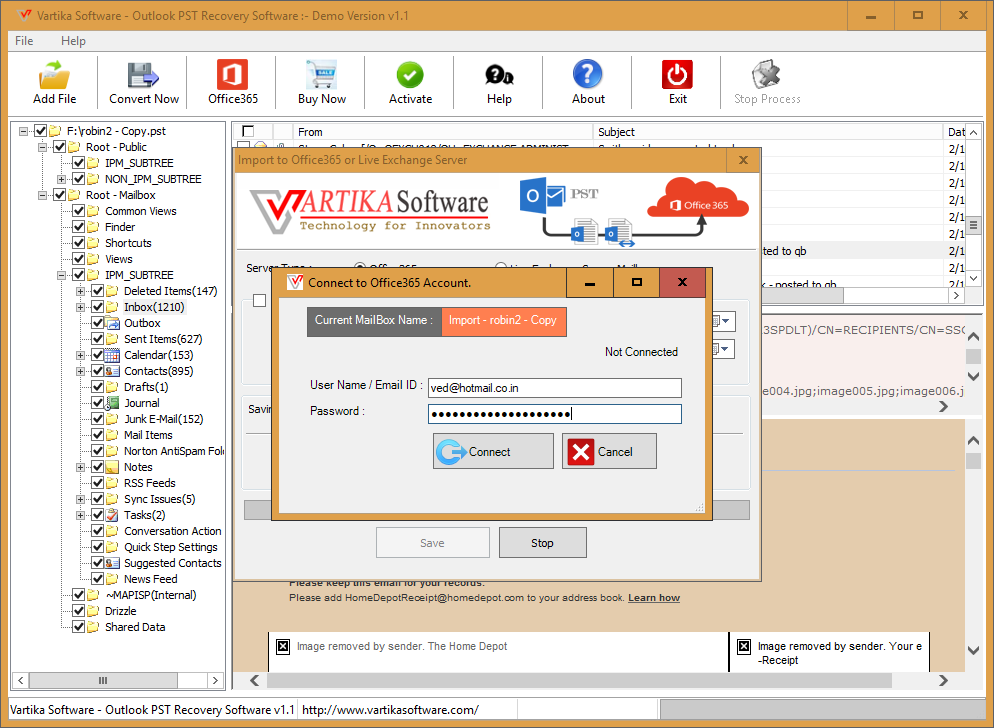
Task: Collapse the F:\robin2 - Copy.pst tree node
Action: click(x=23, y=131)
